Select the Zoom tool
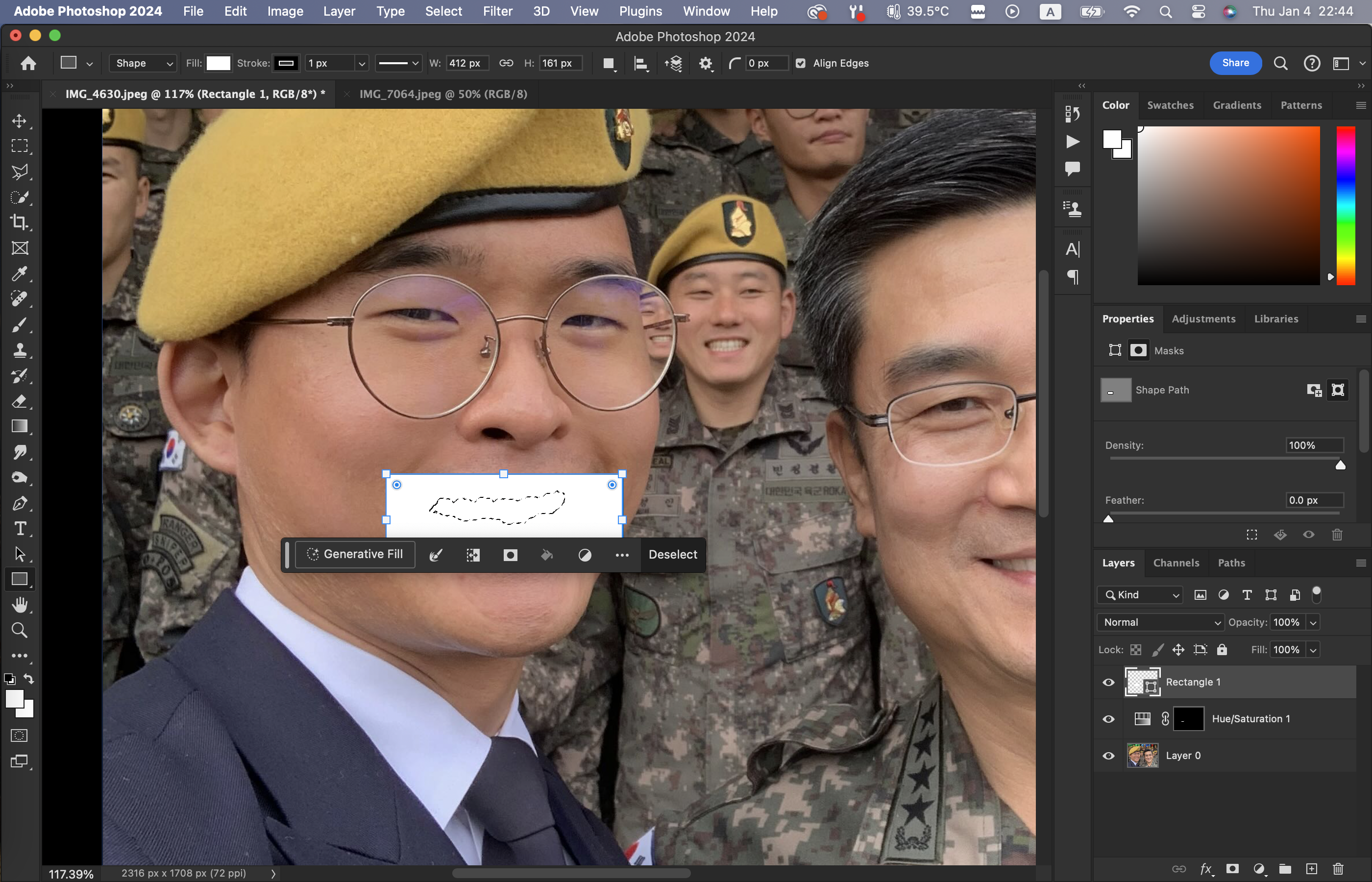 tap(20, 630)
